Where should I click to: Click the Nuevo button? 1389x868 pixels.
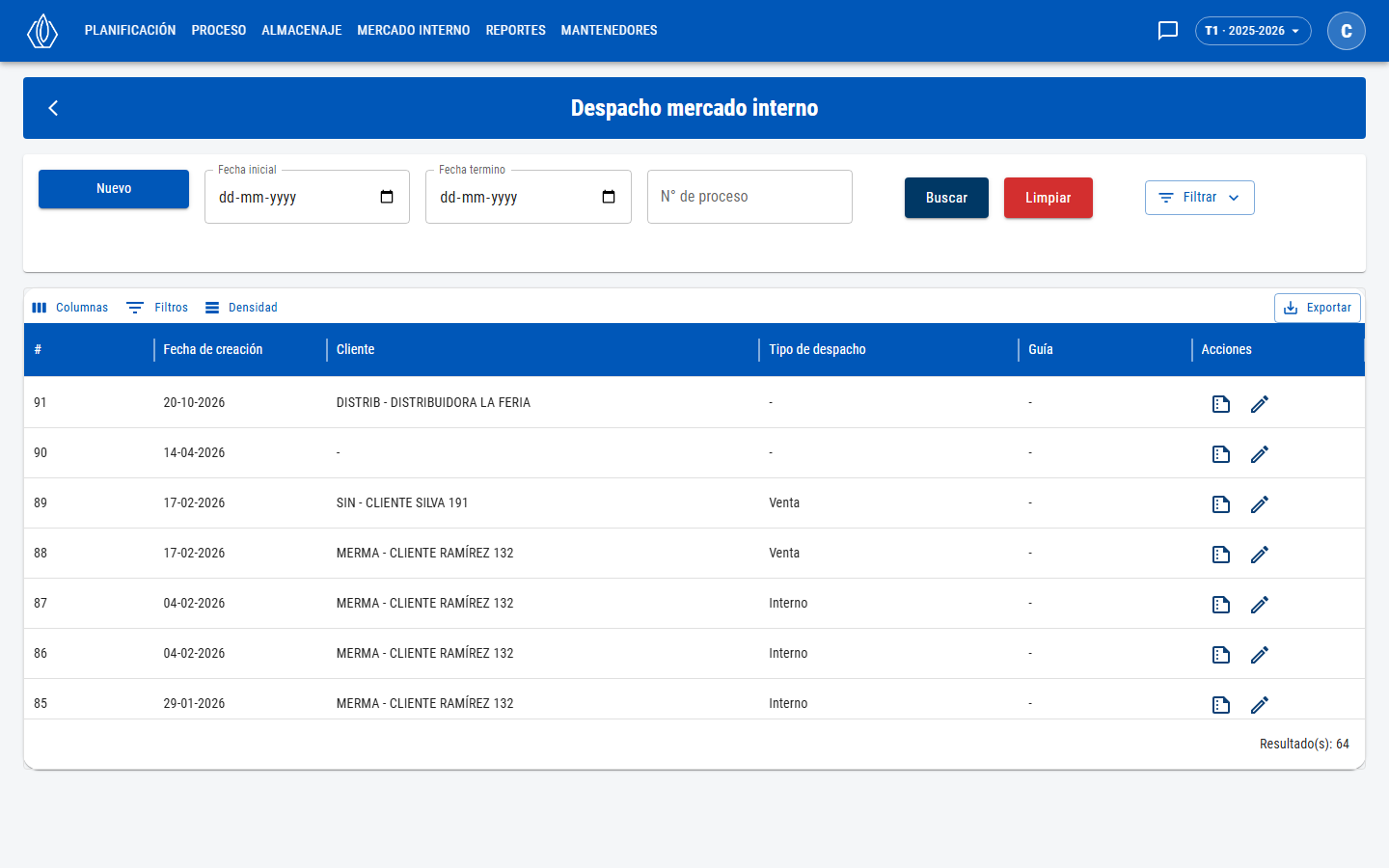(x=114, y=189)
